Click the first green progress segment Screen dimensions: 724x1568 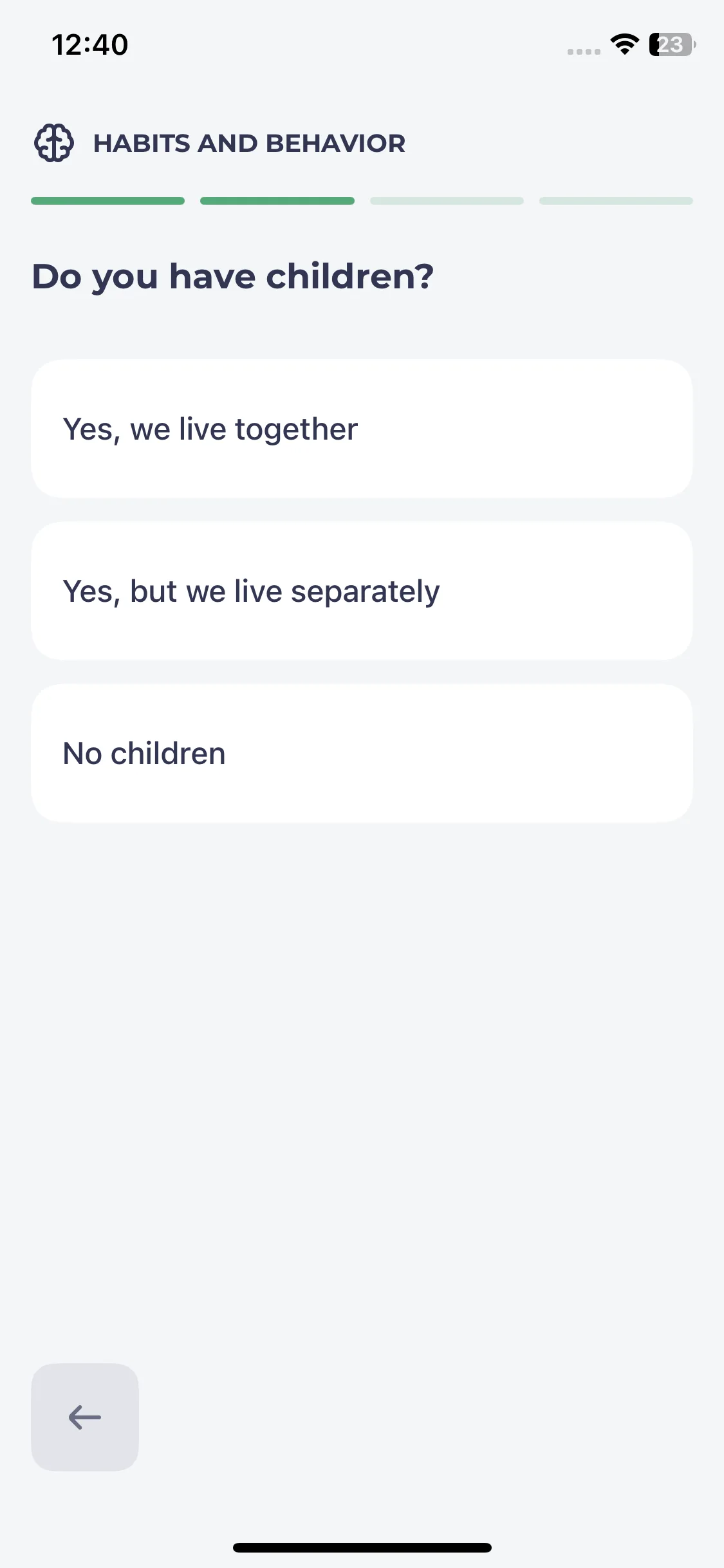107,201
